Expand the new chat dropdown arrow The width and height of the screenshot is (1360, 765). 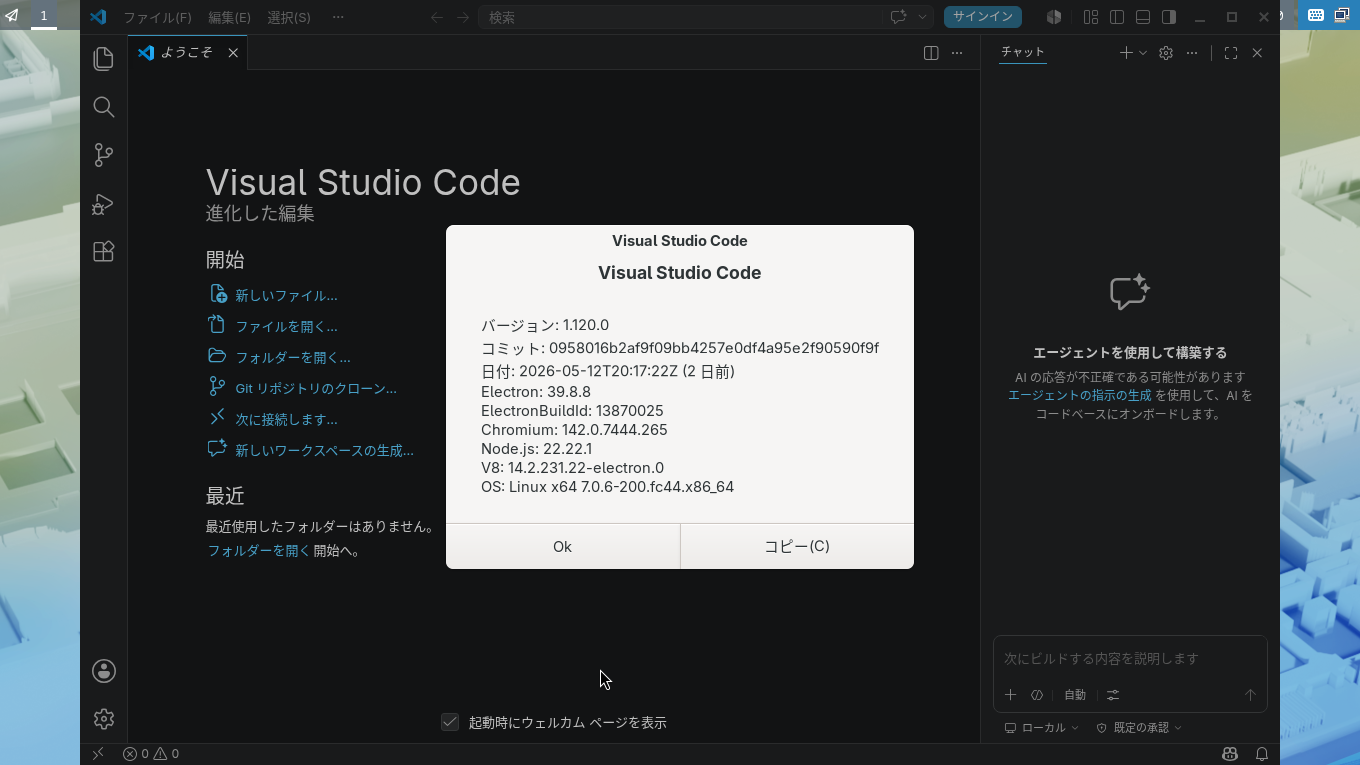(1143, 53)
